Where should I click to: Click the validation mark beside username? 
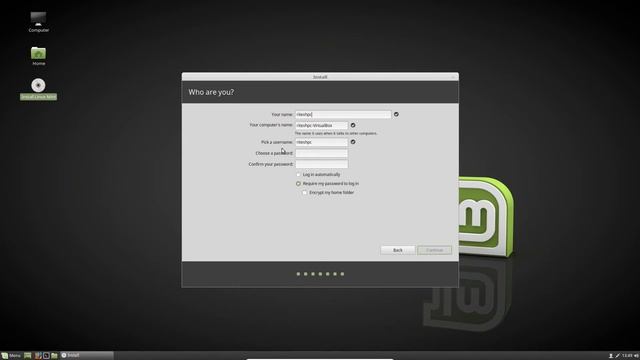point(353,142)
